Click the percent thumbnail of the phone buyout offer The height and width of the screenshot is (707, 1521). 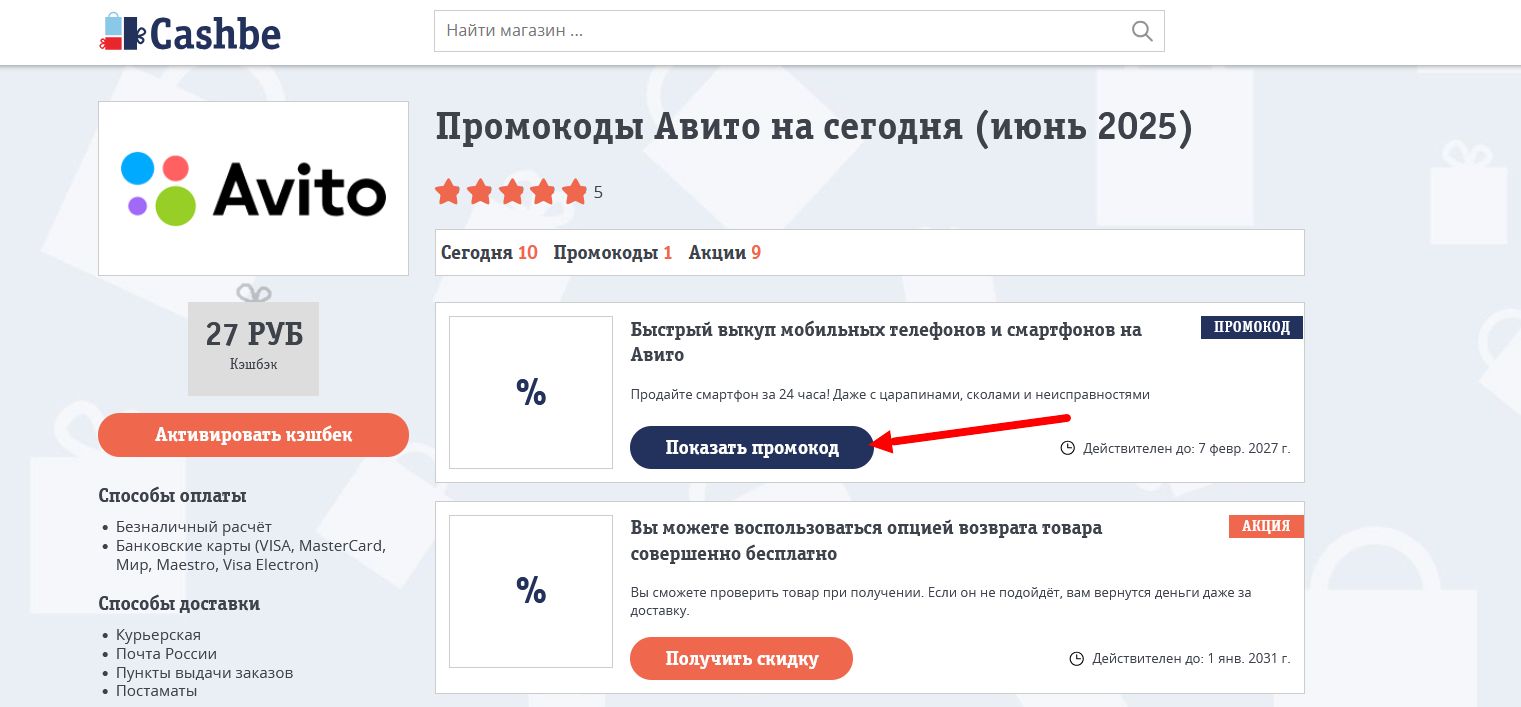530,392
